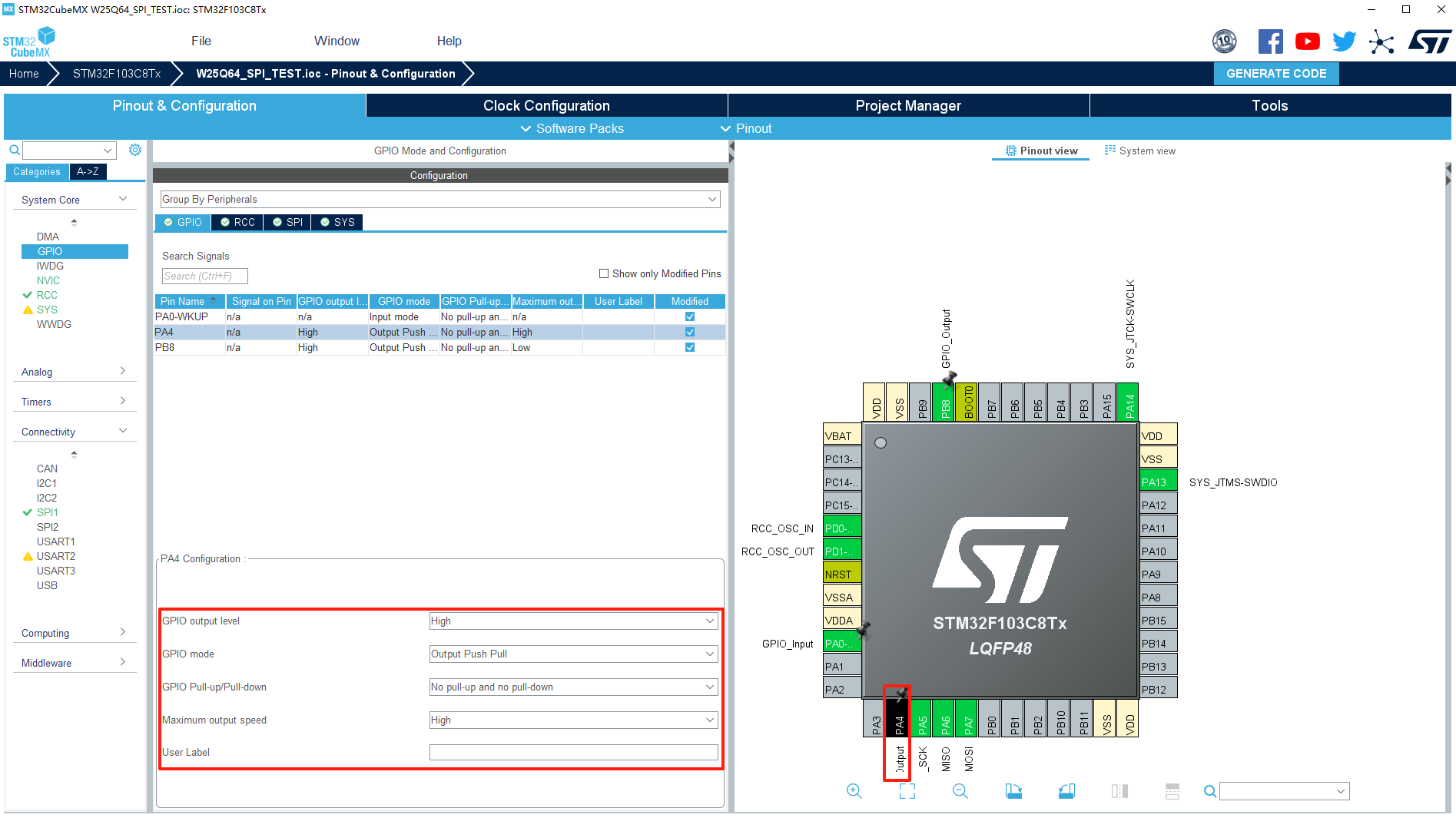This screenshot has width=1456, height=818.
Task: Open the Pinout dropdown menu
Action: point(745,128)
